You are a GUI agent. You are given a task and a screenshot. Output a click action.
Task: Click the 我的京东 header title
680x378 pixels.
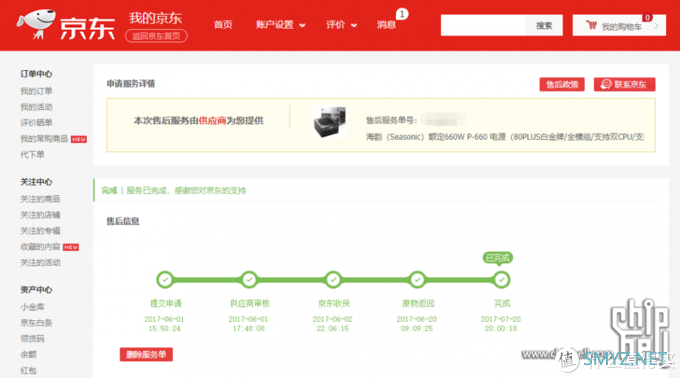pos(155,18)
